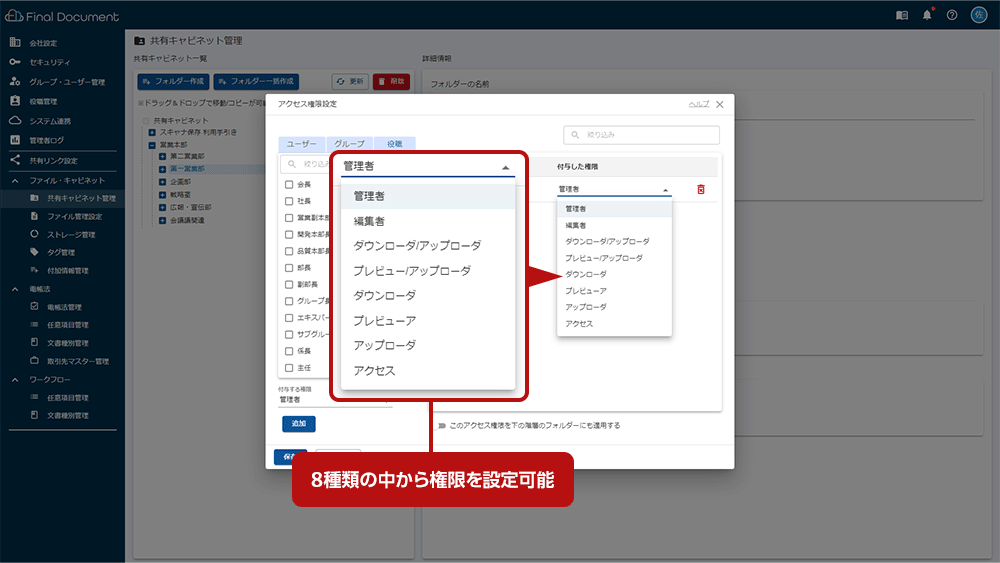Open システム連携 cloud icon in sidebar

click(x=15, y=121)
